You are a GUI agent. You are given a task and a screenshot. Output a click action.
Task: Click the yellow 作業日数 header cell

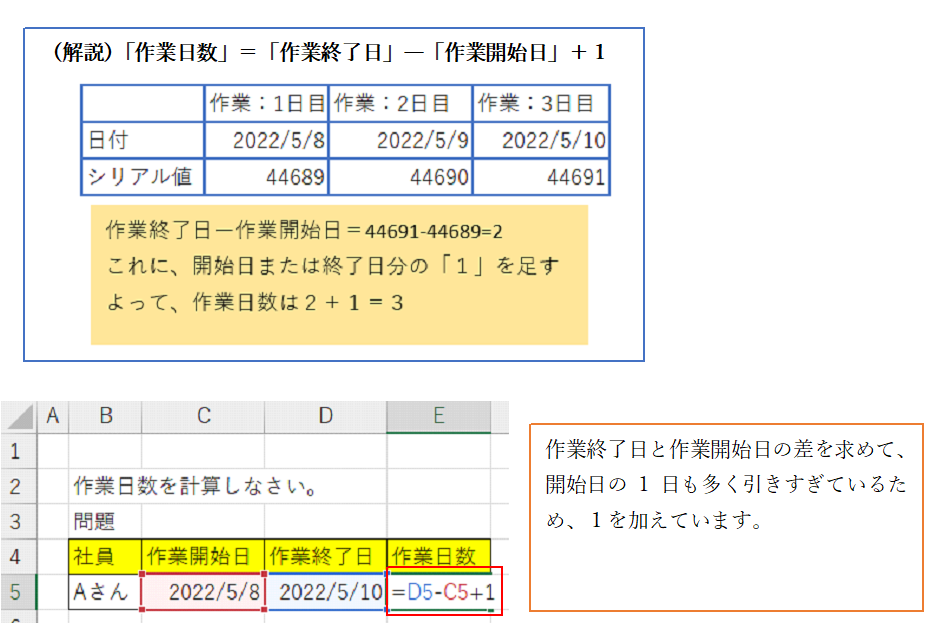click(x=438, y=556)
